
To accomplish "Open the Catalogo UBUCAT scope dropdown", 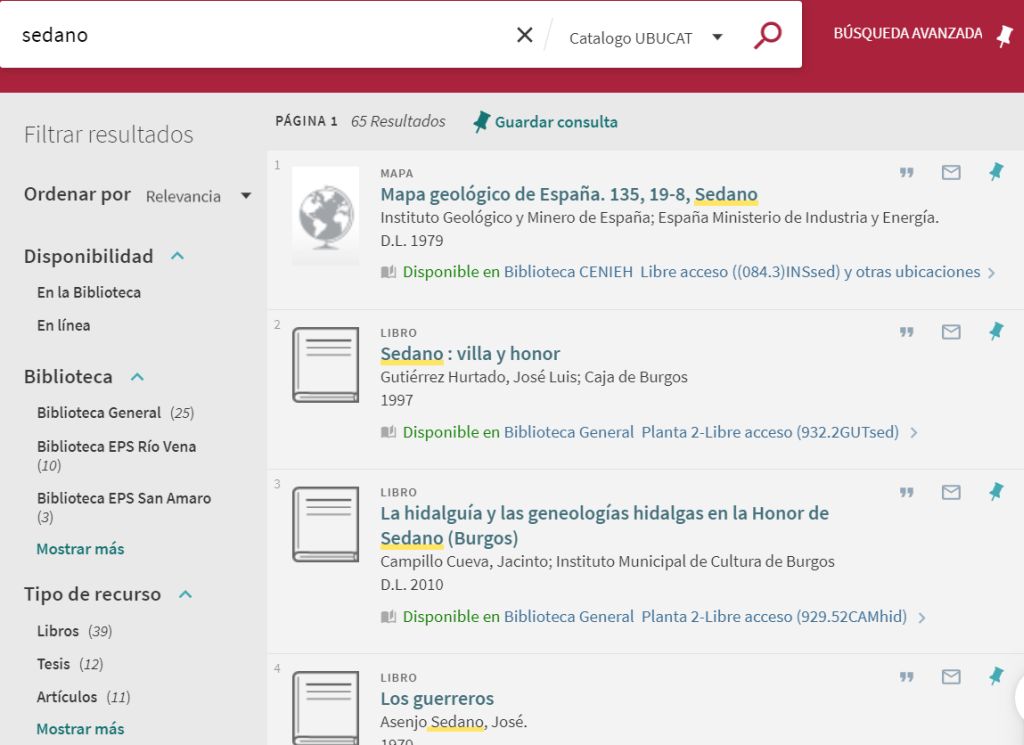I will point(645,38).
